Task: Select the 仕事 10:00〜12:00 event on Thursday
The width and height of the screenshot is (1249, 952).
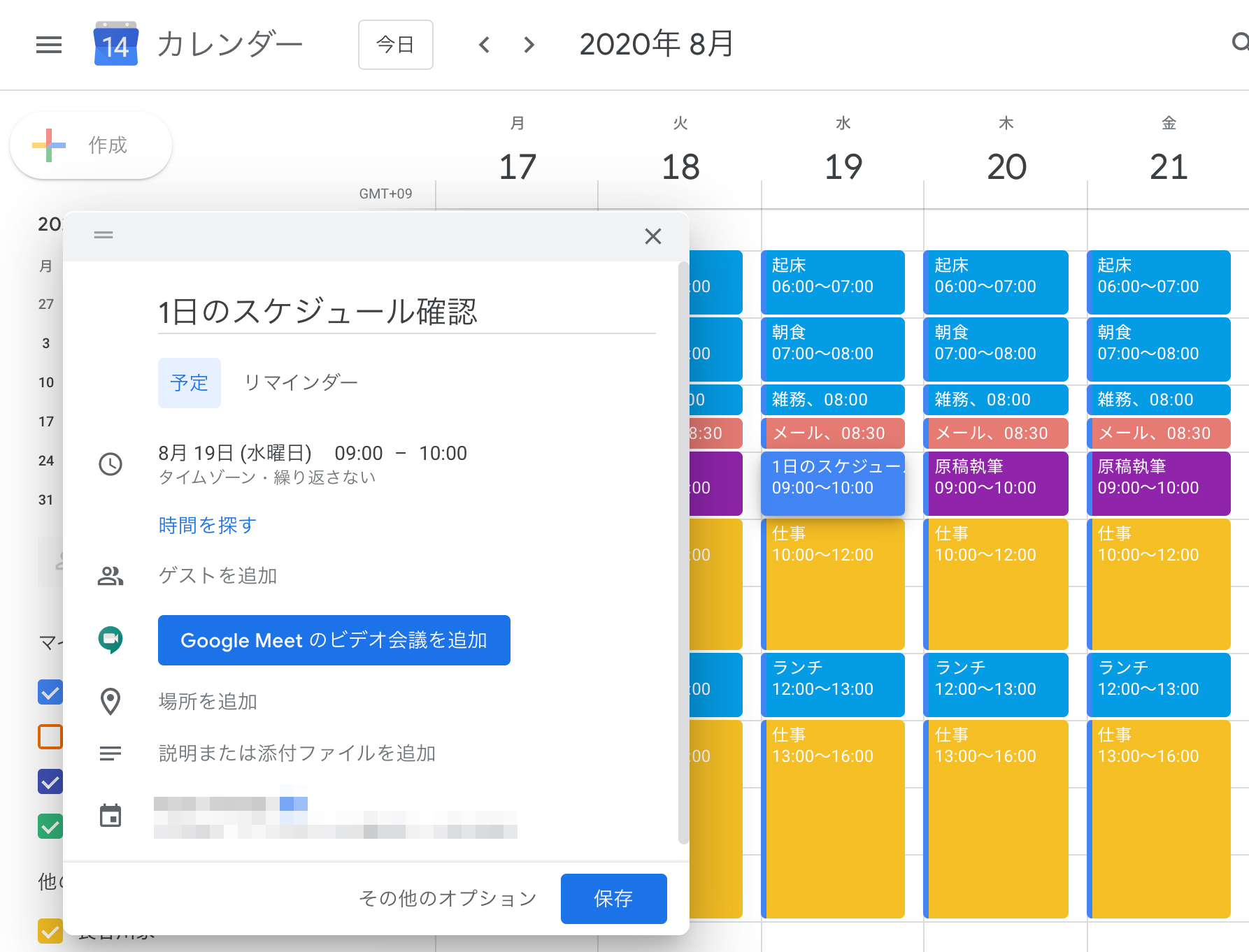Action: coord(996,584)
